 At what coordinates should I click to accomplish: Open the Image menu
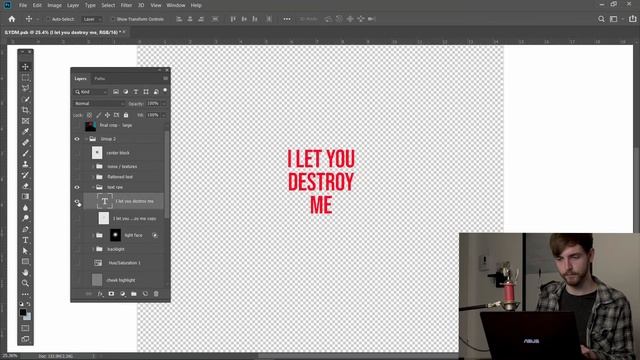pos(54,5)
